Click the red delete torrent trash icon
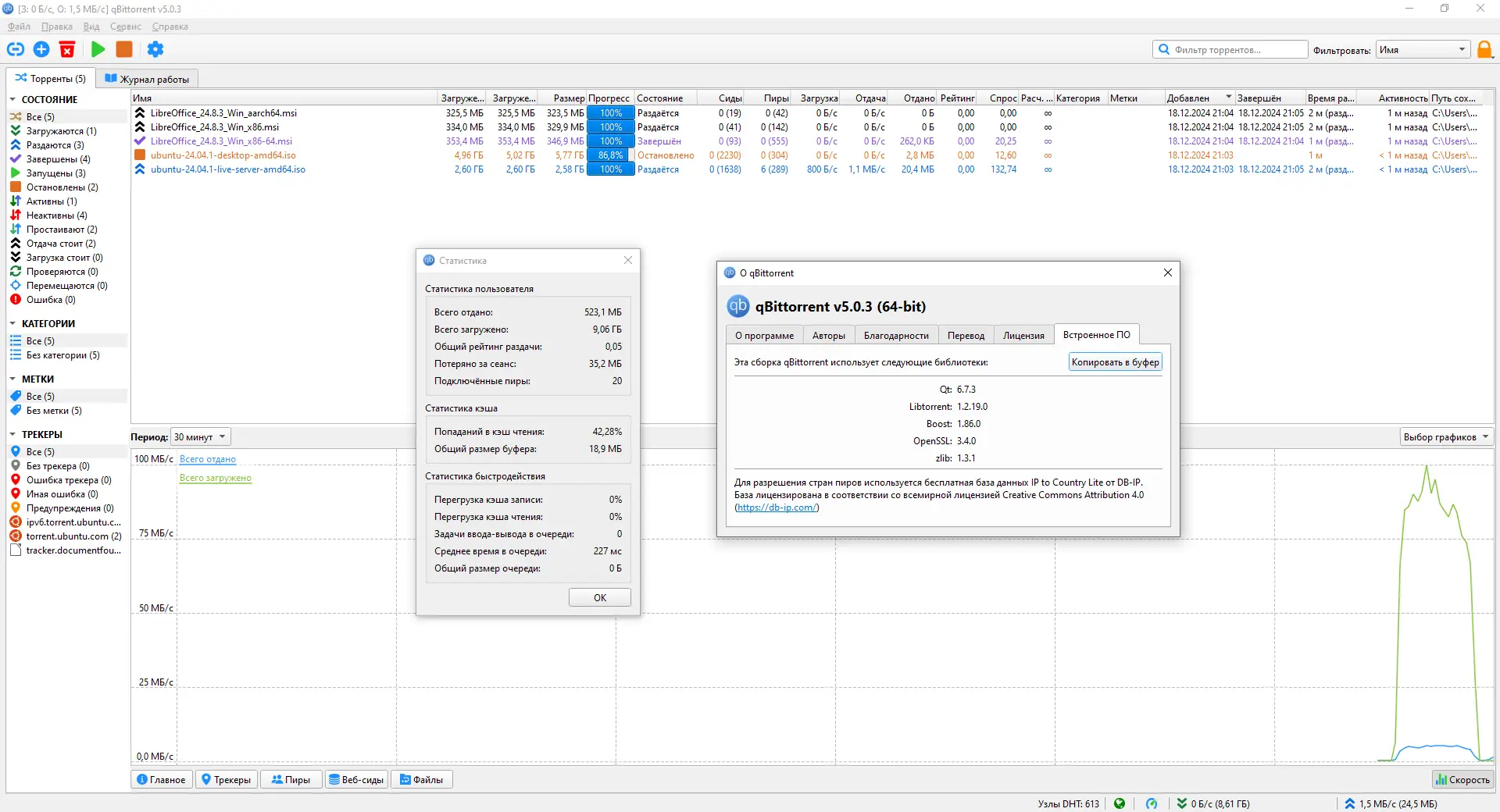This screenshot has width=1500, height=812. click(x=67, y=49)
